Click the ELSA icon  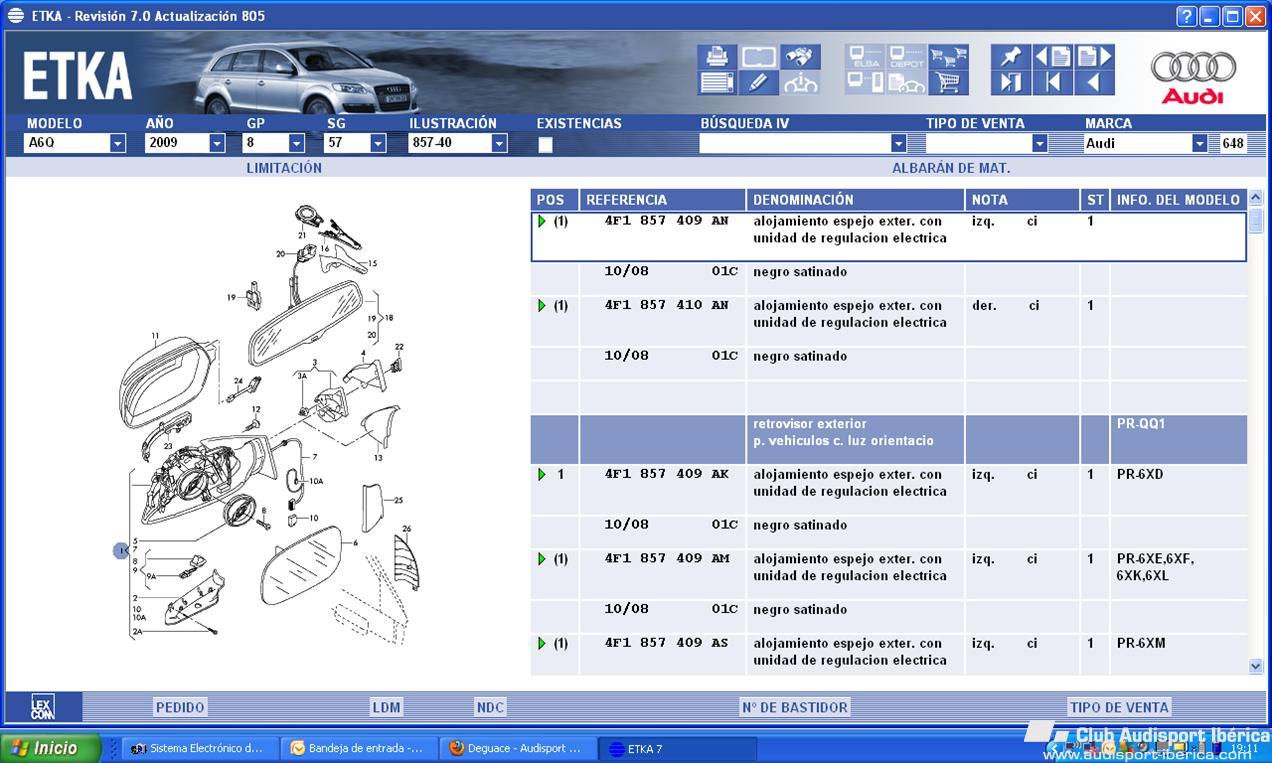pyautogui.click(x=864, y=57)
